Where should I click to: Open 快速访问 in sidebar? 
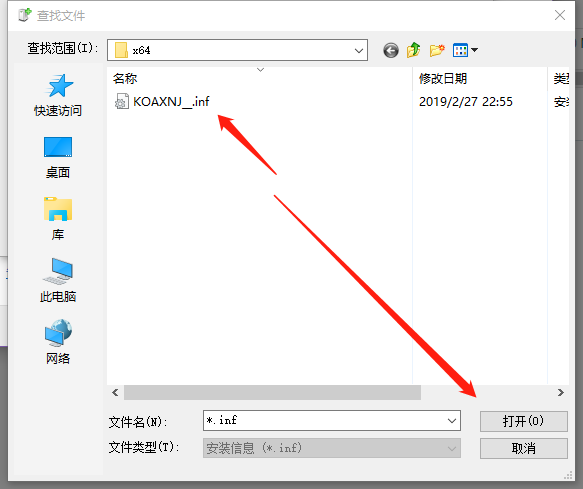coord(58,95)
